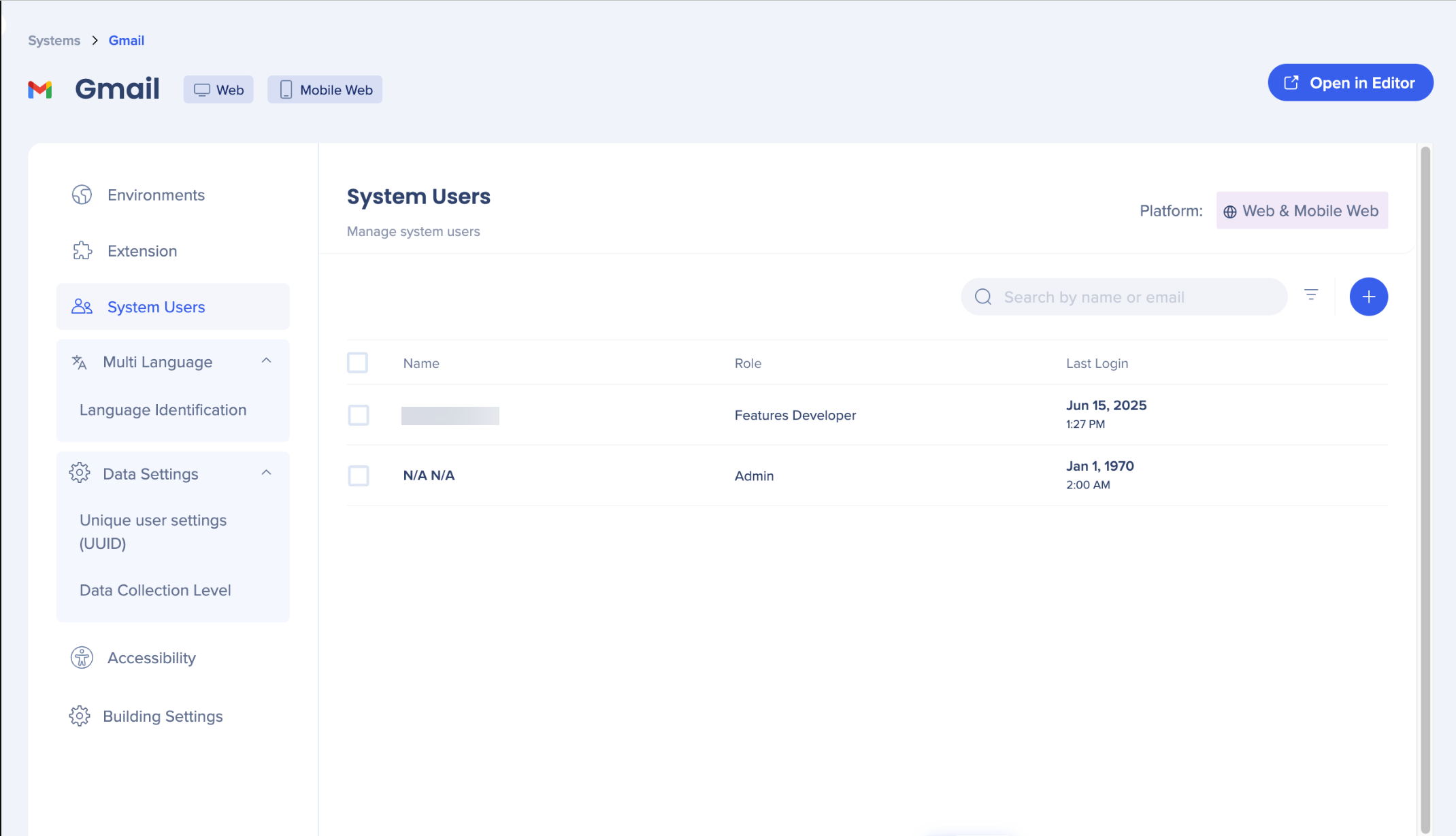Screen dimensions: 1456x836
Task: Toggle the select-all checkbox in table header
Action: point(357,363)
